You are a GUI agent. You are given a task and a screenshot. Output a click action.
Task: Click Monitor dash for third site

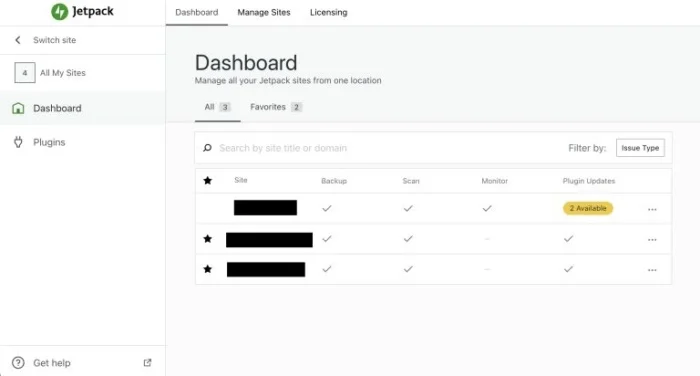(x=487, y=270)
